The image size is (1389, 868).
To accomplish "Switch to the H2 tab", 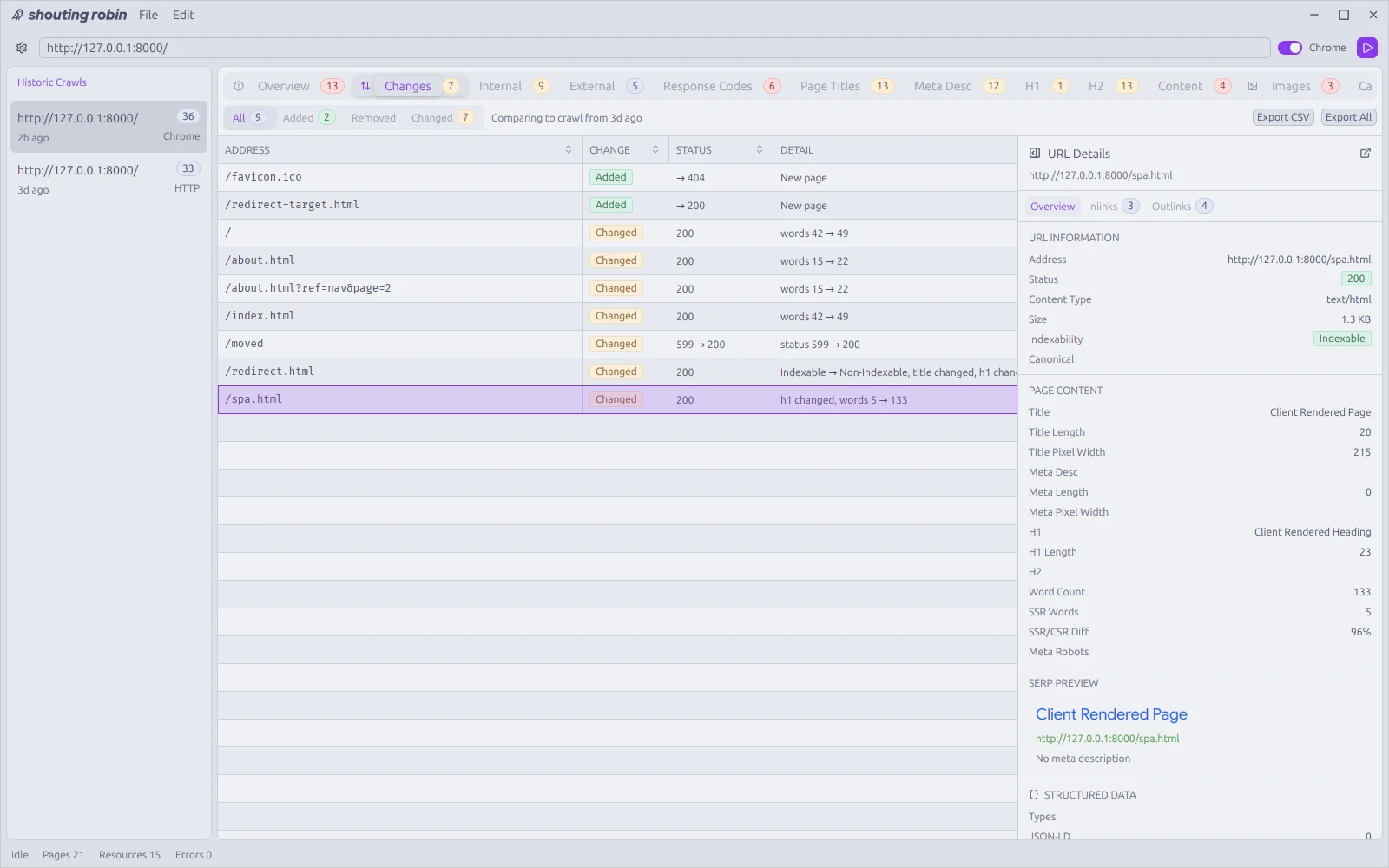I will coord(1112,86).
